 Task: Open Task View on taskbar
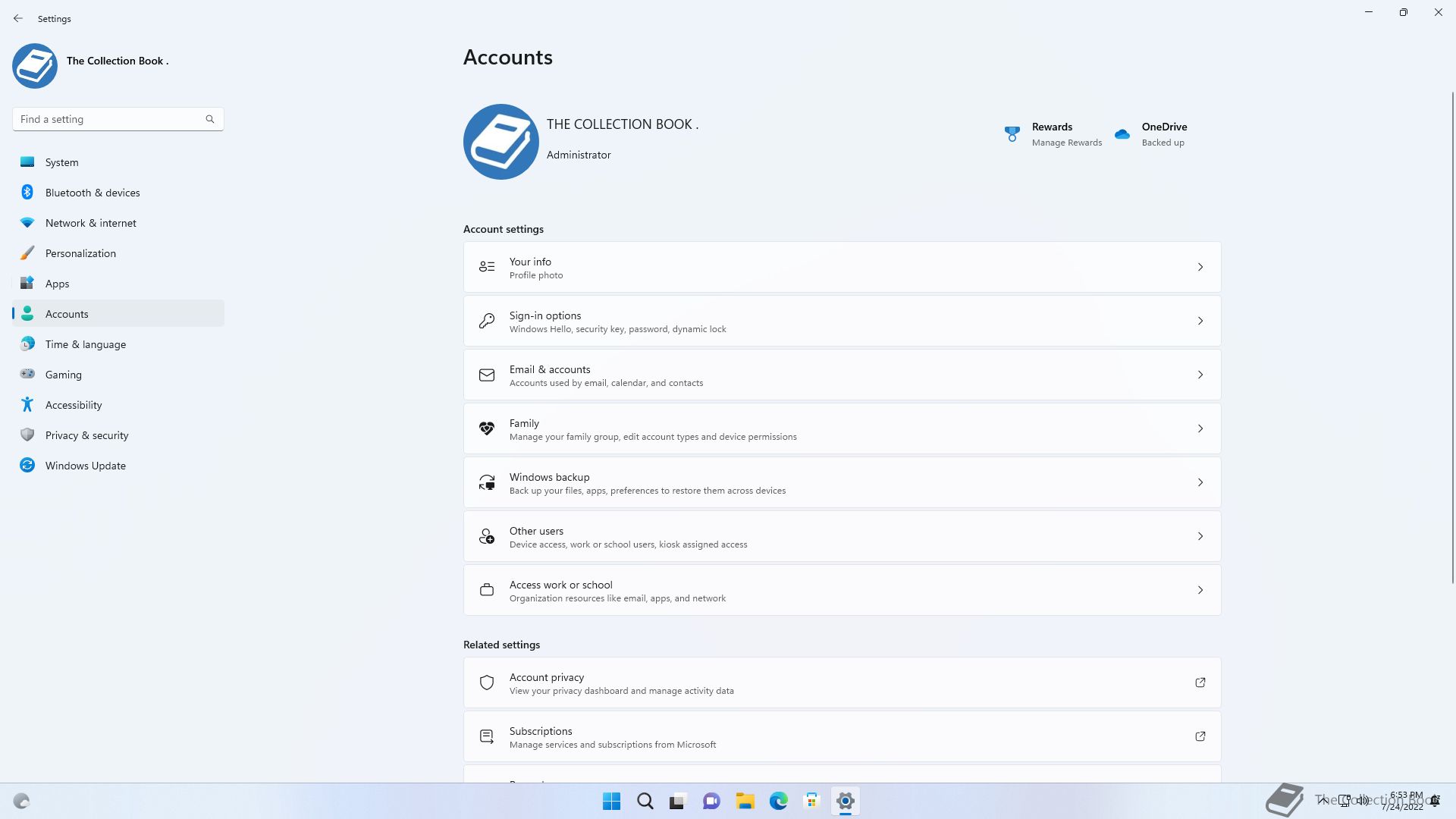tap(678, 801)
